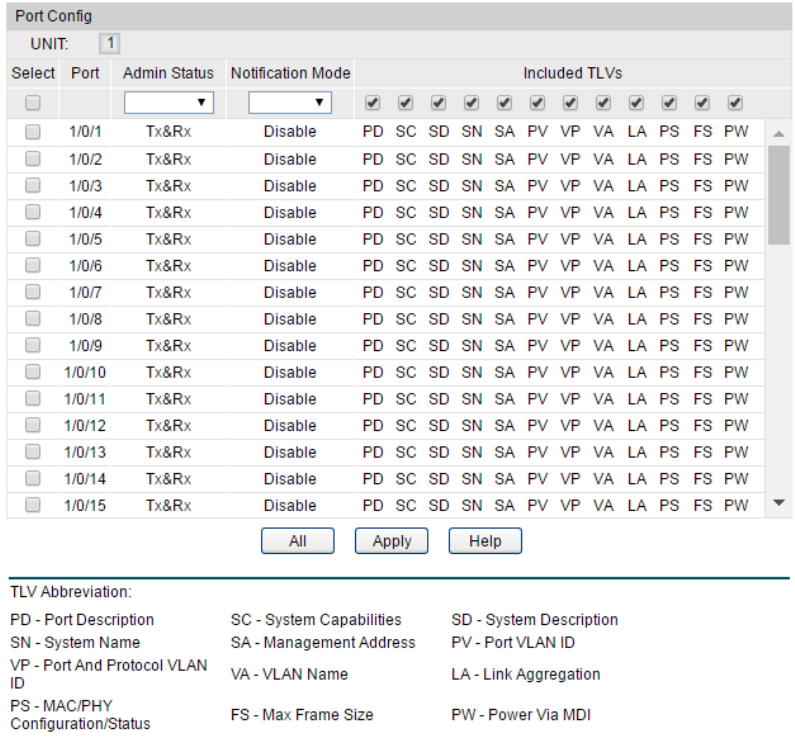Select the checkbox for port 1/0/7
The image size is (795, 747).
click(x=33, y=292)
